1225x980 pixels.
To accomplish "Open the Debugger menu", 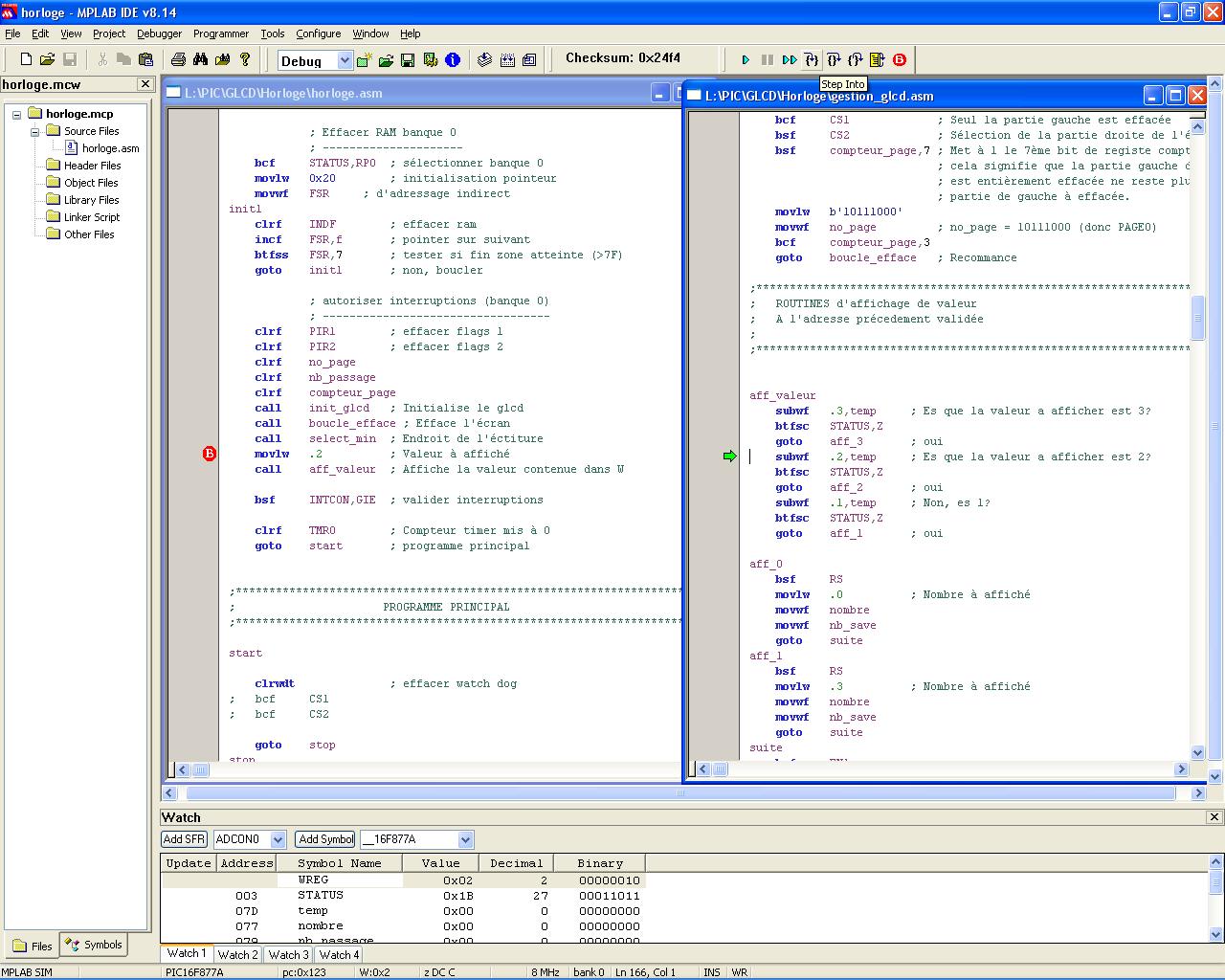I will tap(159, 33).
